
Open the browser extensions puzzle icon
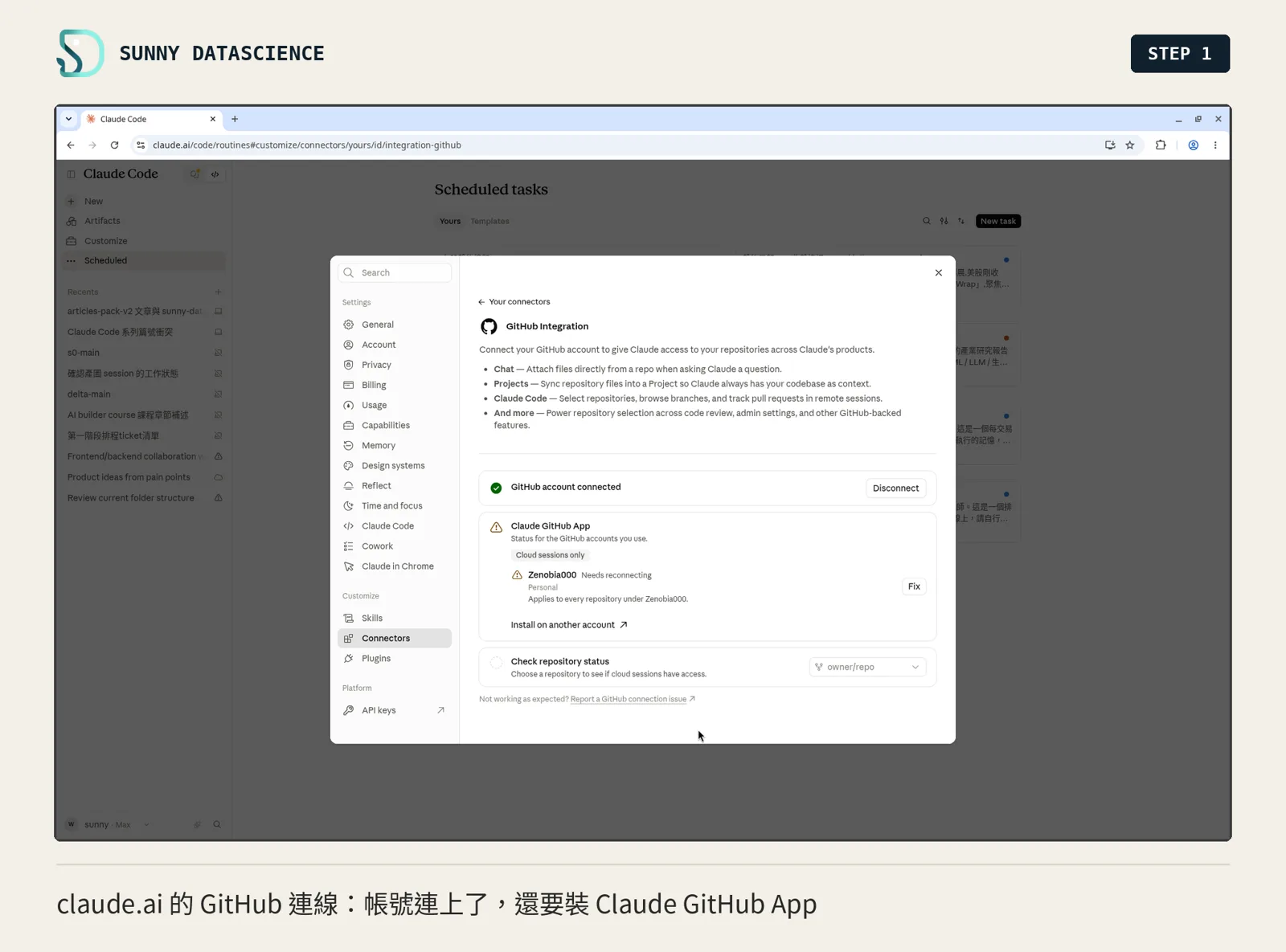1160,145
